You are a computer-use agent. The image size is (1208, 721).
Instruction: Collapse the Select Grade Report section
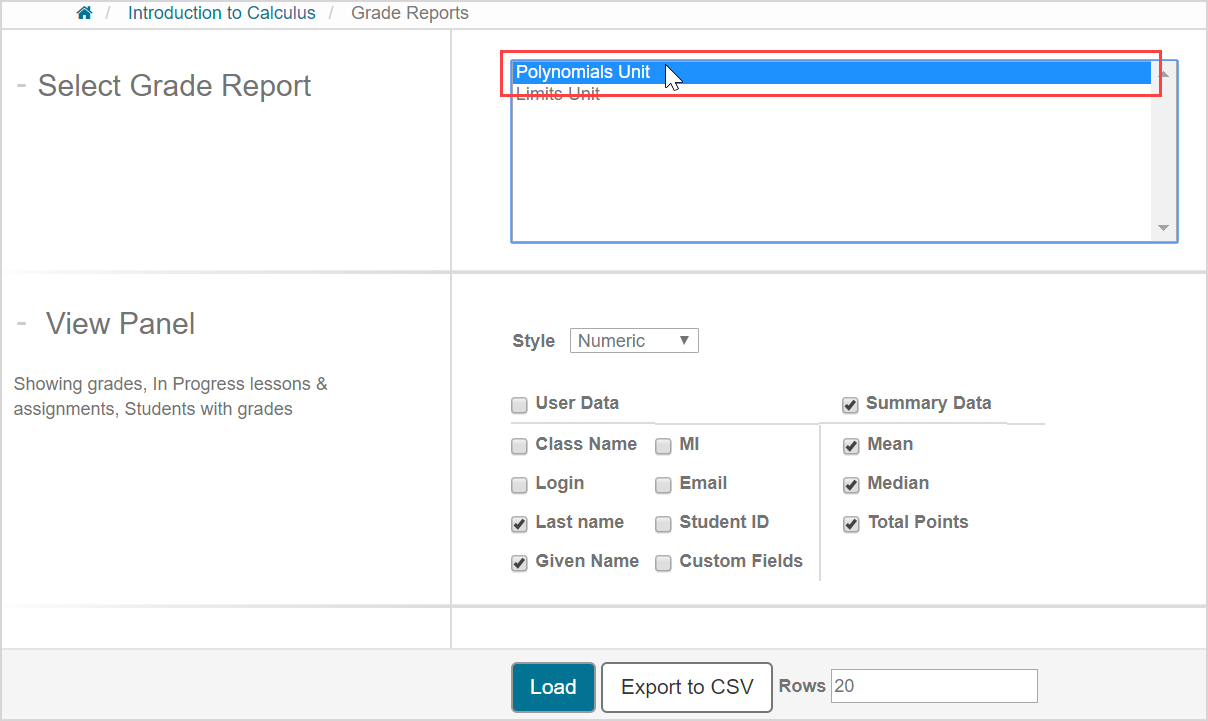(21, 86)
